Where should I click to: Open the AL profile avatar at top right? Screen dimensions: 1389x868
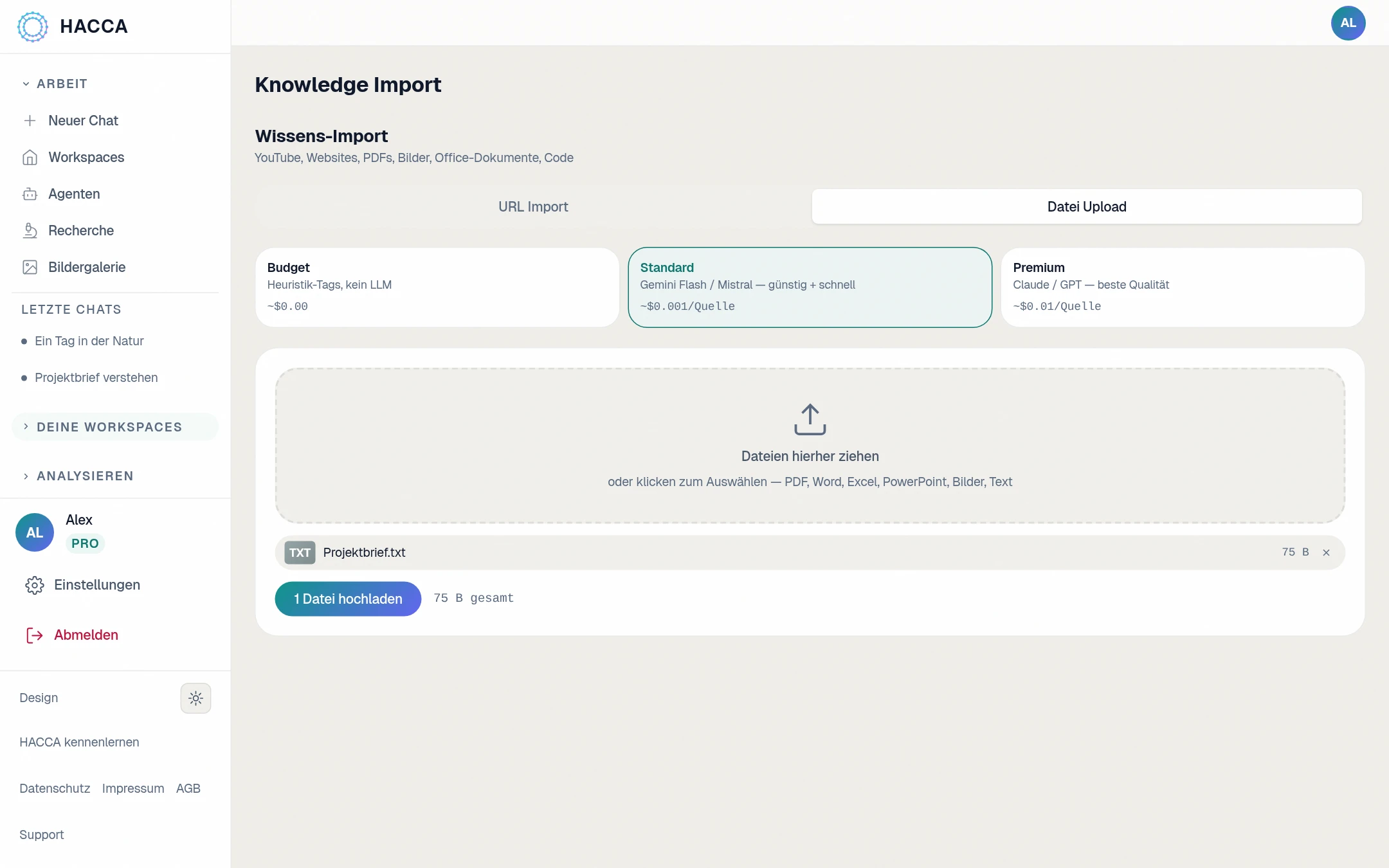[1348, 23]
